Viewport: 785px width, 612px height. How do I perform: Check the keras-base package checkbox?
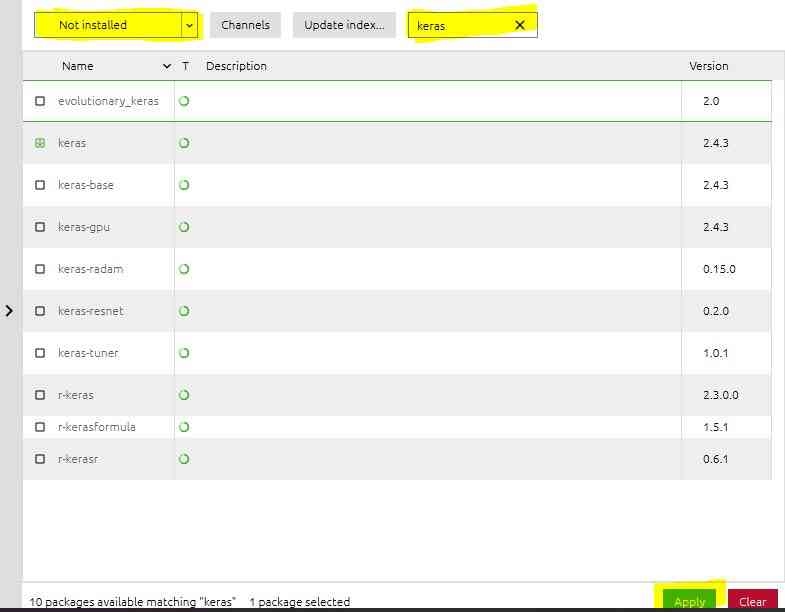pyautogui.click(x=40, y=185)
